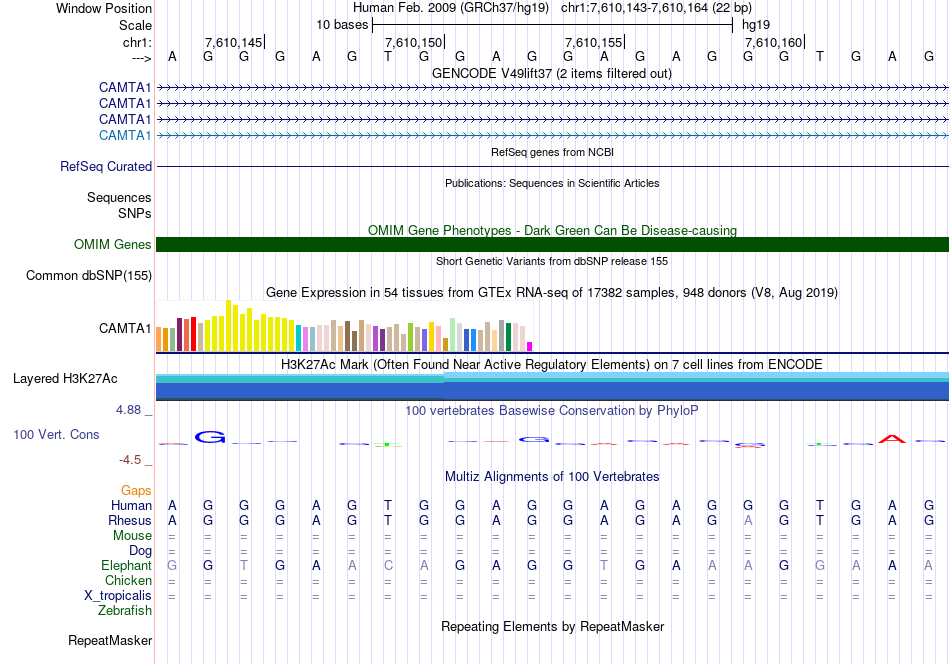Click the tallest yellow GTEx expression bar

[x=229, y=325]
